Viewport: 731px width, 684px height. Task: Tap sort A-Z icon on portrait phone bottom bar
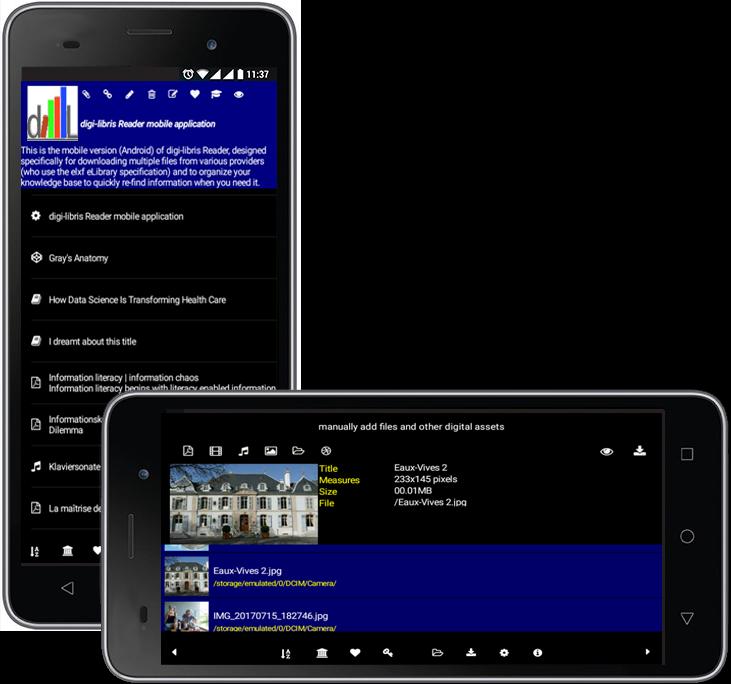click(35, 552)
